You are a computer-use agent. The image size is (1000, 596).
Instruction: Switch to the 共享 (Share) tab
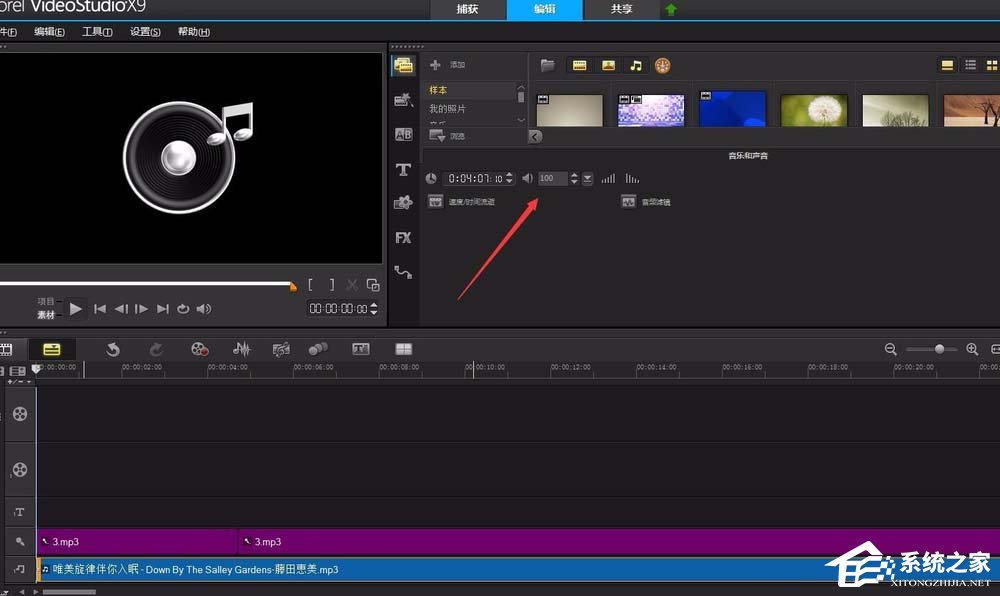tap(621, 9)
